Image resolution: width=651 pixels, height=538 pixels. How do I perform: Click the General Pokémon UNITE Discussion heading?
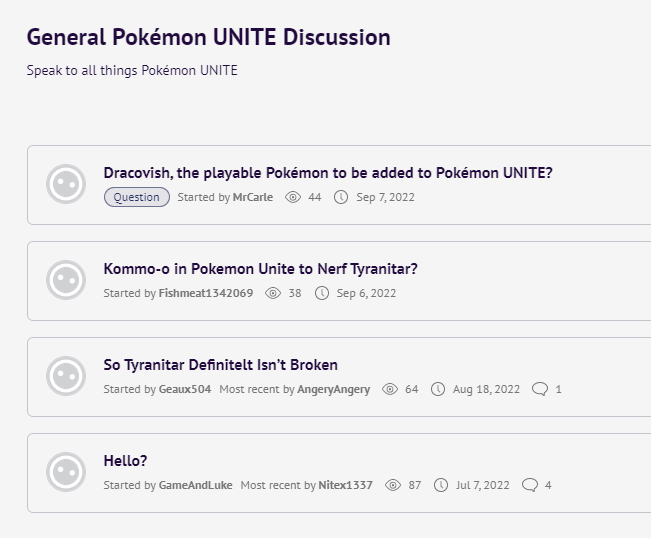coord(209,37)
